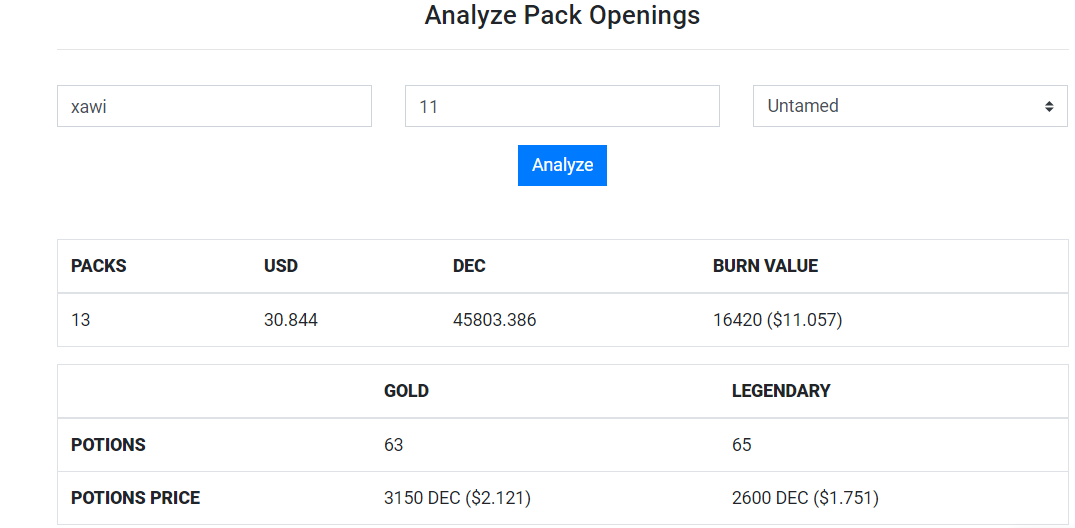This screenshot has width=1075, height=528.
Task: Click the blue Analyze button
Action: 562,165
